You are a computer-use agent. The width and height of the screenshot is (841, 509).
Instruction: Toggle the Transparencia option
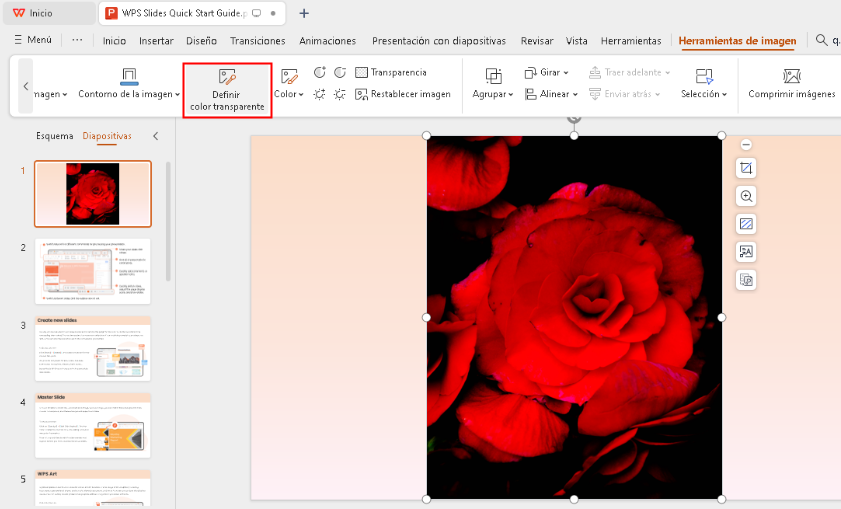[x=391, y=73]
